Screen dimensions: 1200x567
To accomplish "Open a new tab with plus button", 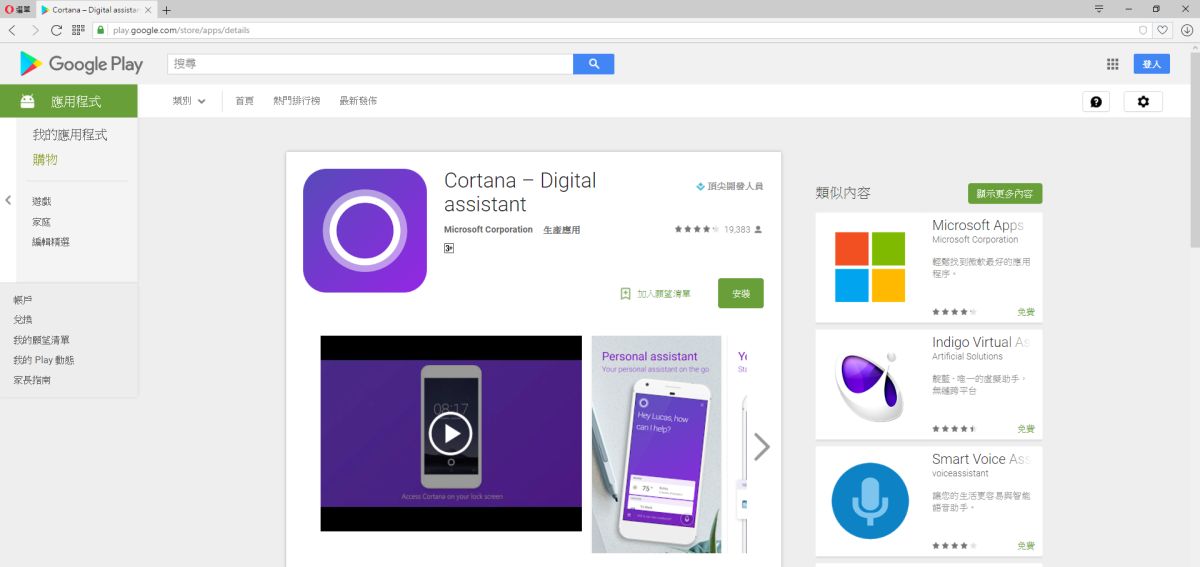I will 167,9.
